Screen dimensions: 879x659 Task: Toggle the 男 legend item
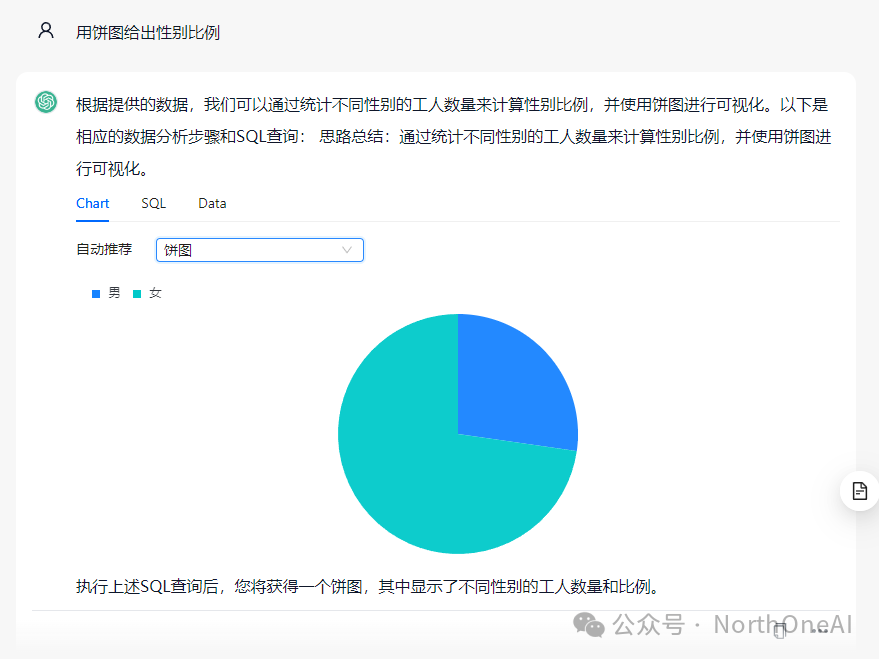click(x=106, y=293)
